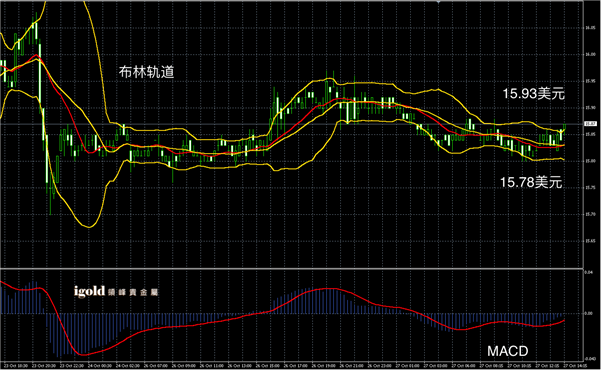Click the 26 Oct 11:00 time label
This screenshot has width=601, height=370.
coord(212,366)
